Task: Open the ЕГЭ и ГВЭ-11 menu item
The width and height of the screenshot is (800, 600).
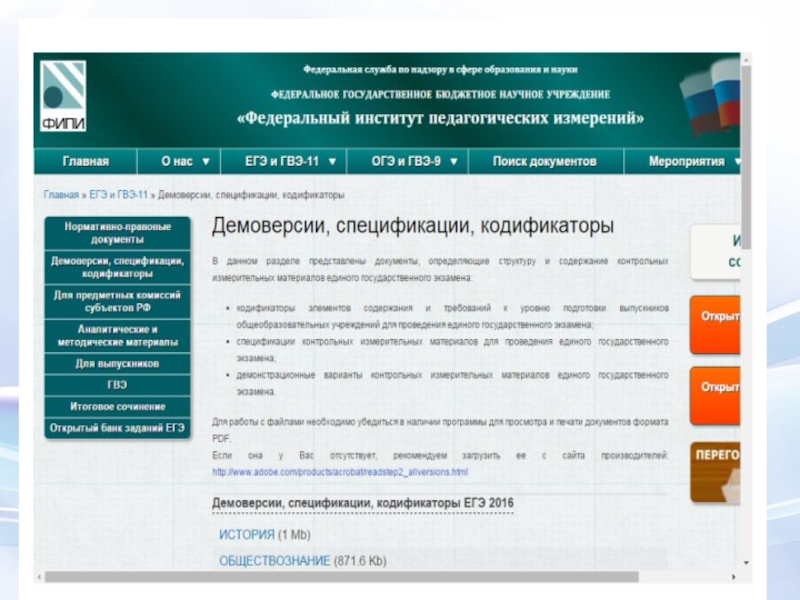Action: coord(284,161)
